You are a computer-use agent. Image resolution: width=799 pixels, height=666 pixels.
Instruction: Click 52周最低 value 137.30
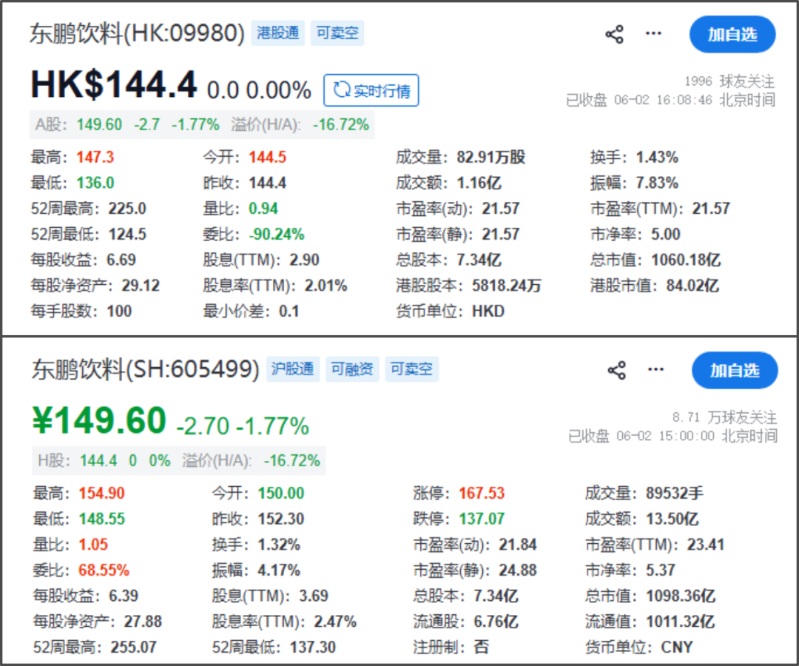click(x=313, y=647)
